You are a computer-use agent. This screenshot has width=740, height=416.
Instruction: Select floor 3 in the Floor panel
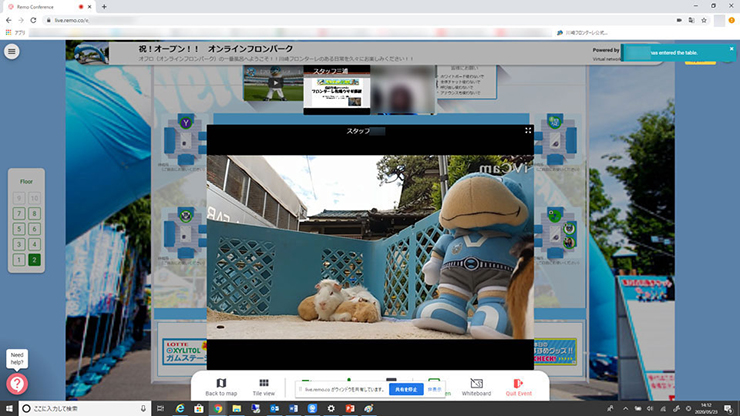(19, 244)
